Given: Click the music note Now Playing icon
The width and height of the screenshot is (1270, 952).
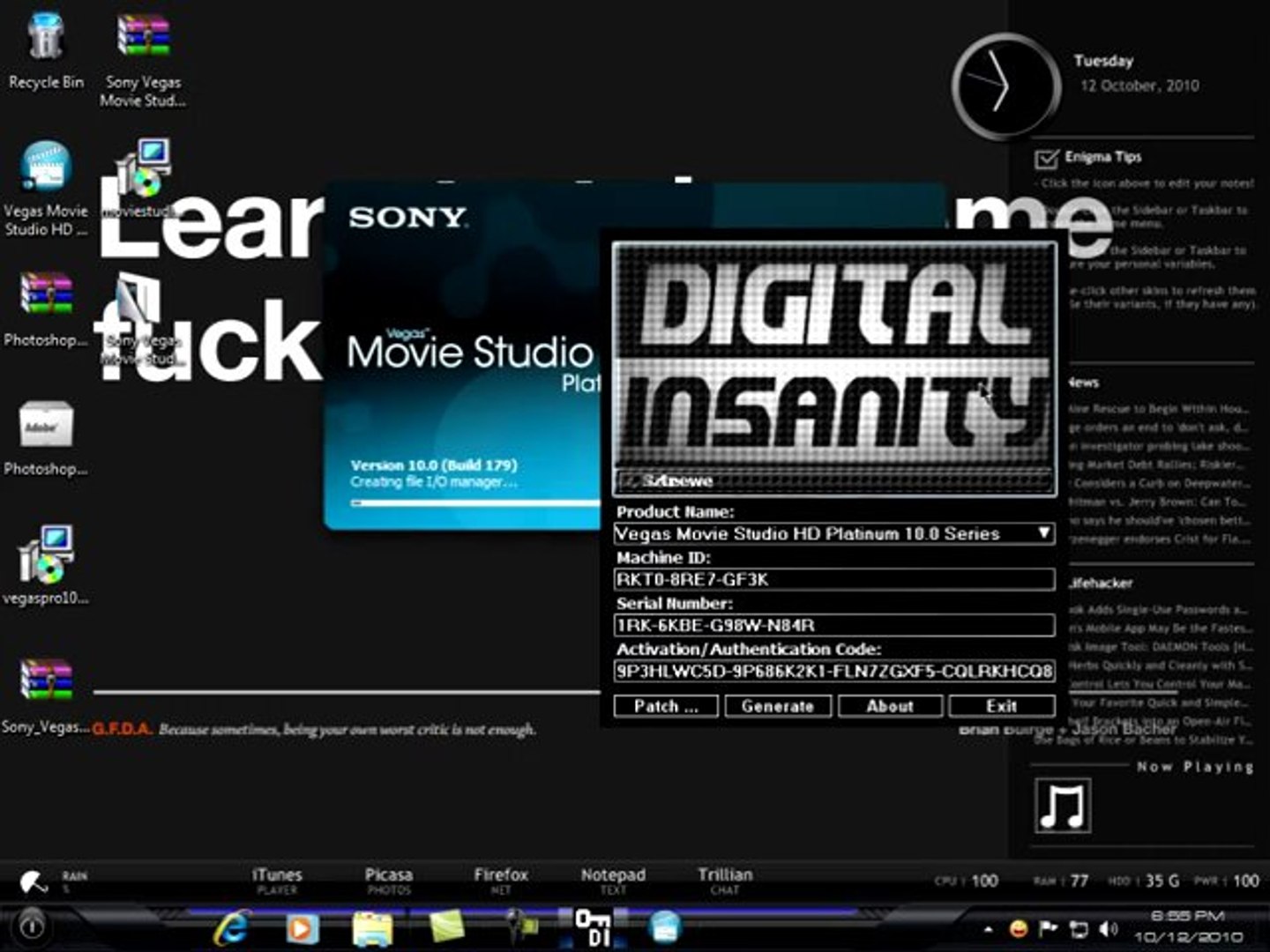Looking at the screenshot, I should pyautogui.click(x=1063, y=806).
